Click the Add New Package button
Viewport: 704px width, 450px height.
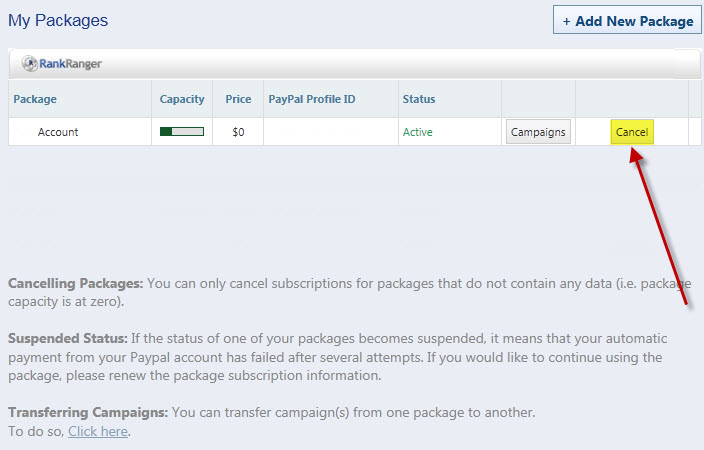click(627, 21)
